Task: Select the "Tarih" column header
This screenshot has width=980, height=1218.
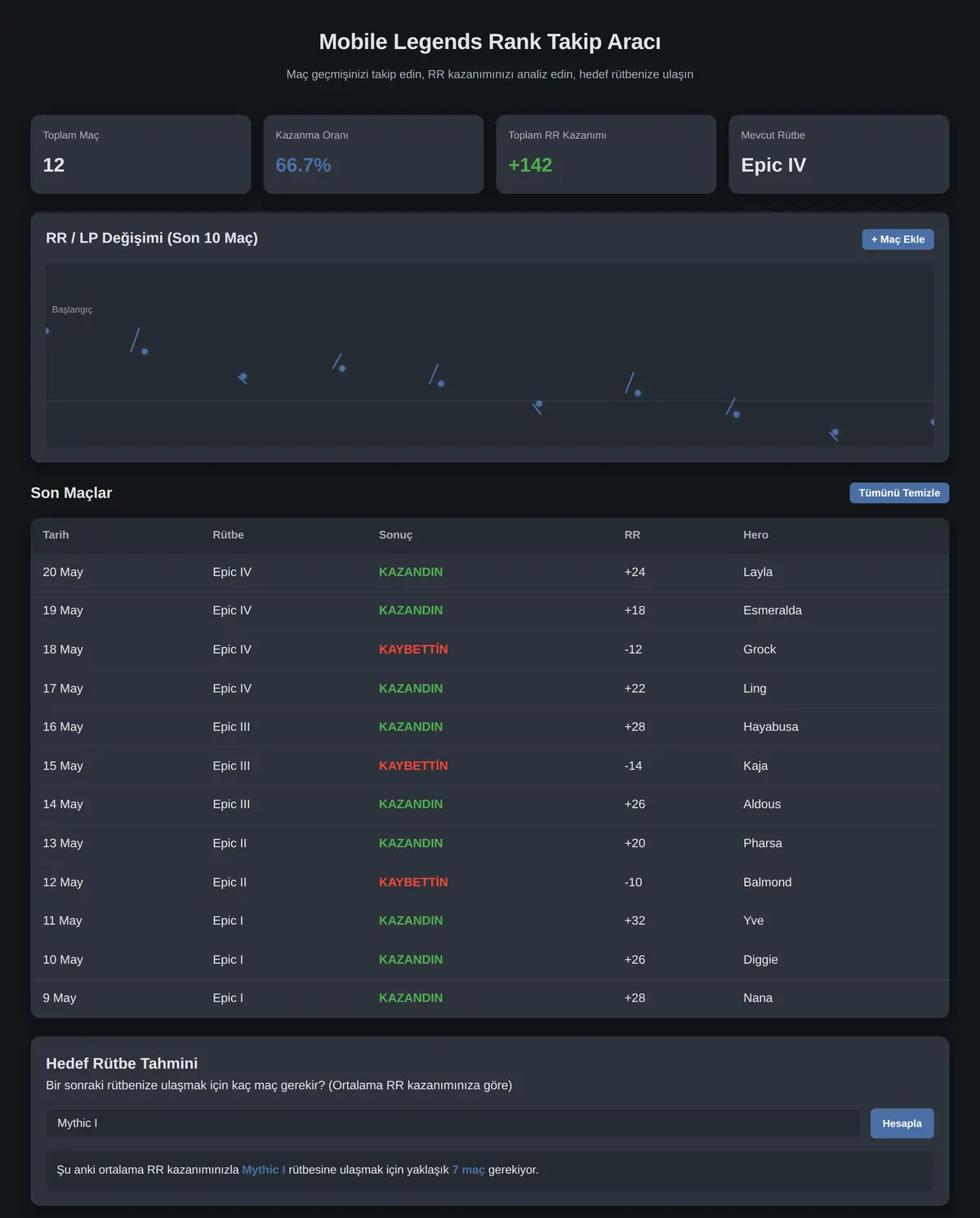Action: pyautogui.click(x=56, y=535)
